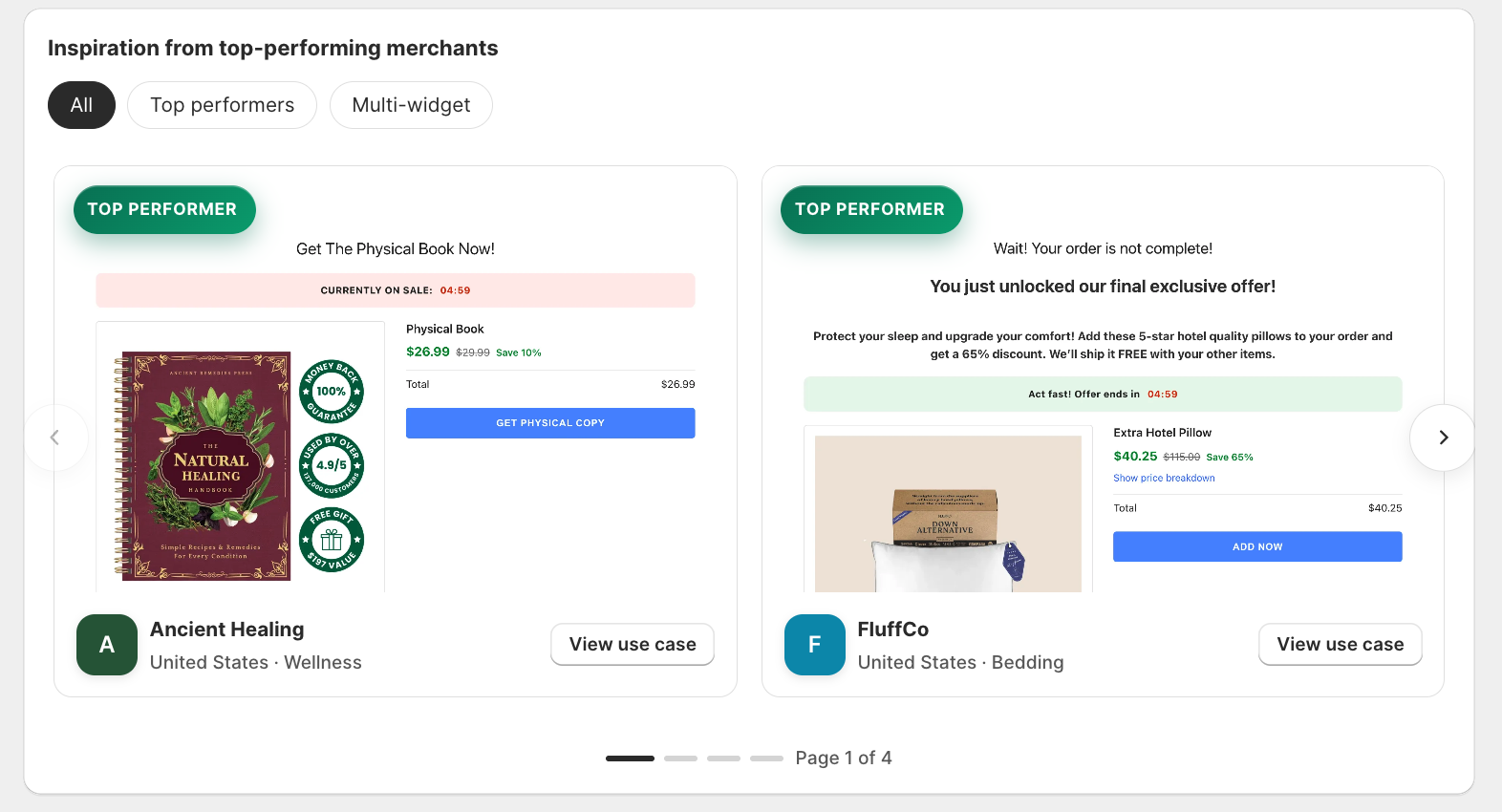Click the 'Save 10%' discount label

519,353
